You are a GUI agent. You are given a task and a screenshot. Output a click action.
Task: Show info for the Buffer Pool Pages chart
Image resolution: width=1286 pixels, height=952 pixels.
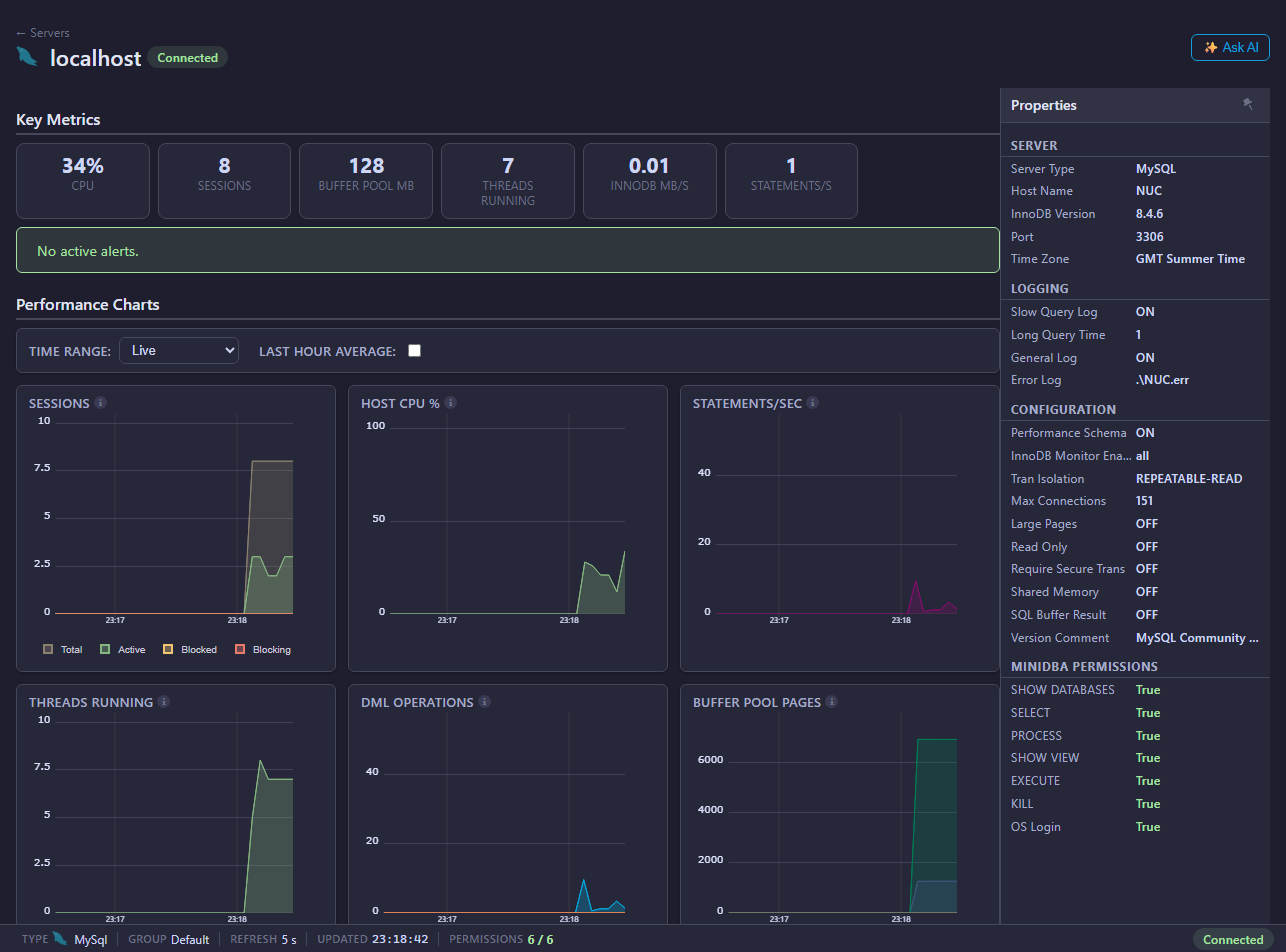pos(832,702)
